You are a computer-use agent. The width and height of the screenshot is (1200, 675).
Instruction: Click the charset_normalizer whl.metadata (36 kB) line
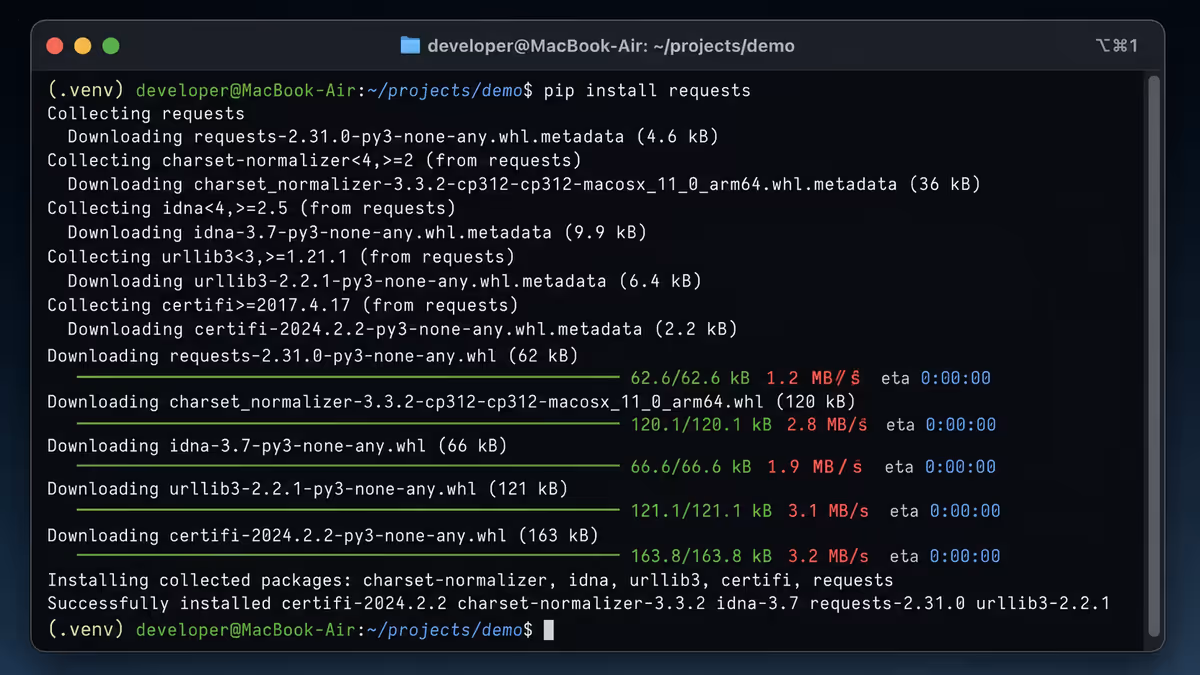click(524, 184)
